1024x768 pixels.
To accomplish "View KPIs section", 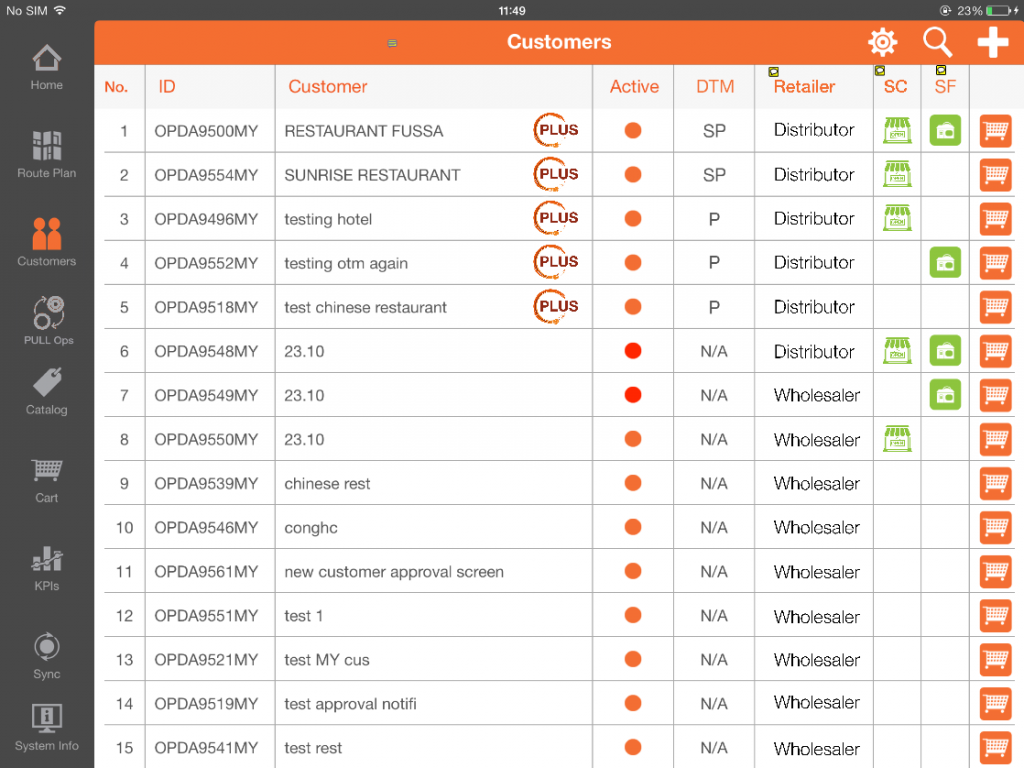I will (46, 569).
